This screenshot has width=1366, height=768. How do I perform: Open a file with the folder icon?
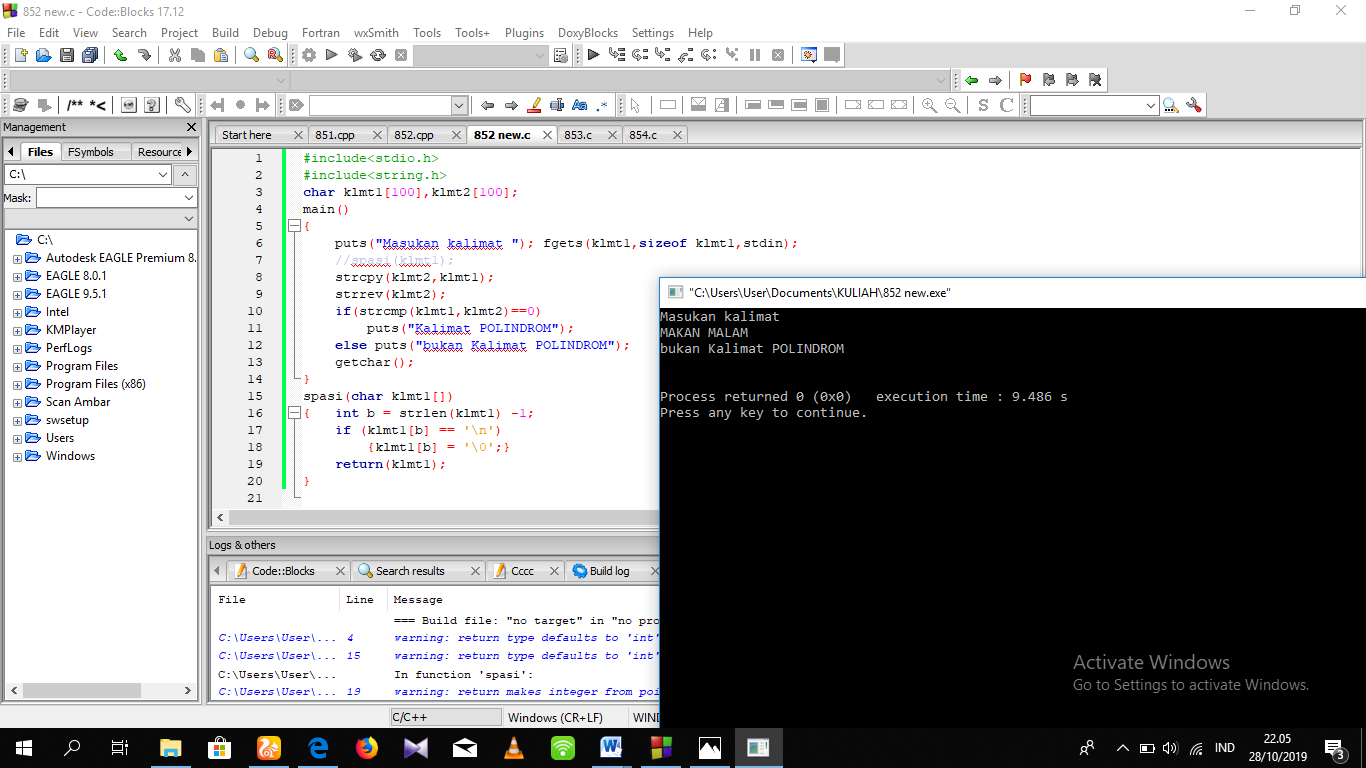(43, 55)
